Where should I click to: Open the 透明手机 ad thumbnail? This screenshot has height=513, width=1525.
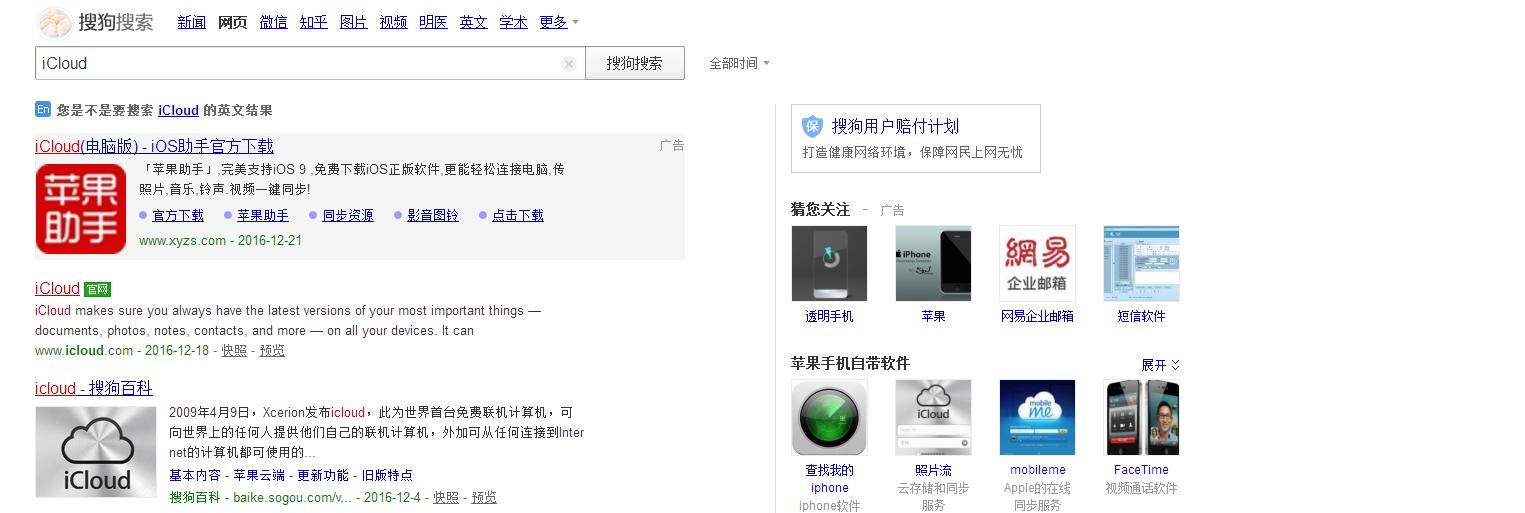829,263
